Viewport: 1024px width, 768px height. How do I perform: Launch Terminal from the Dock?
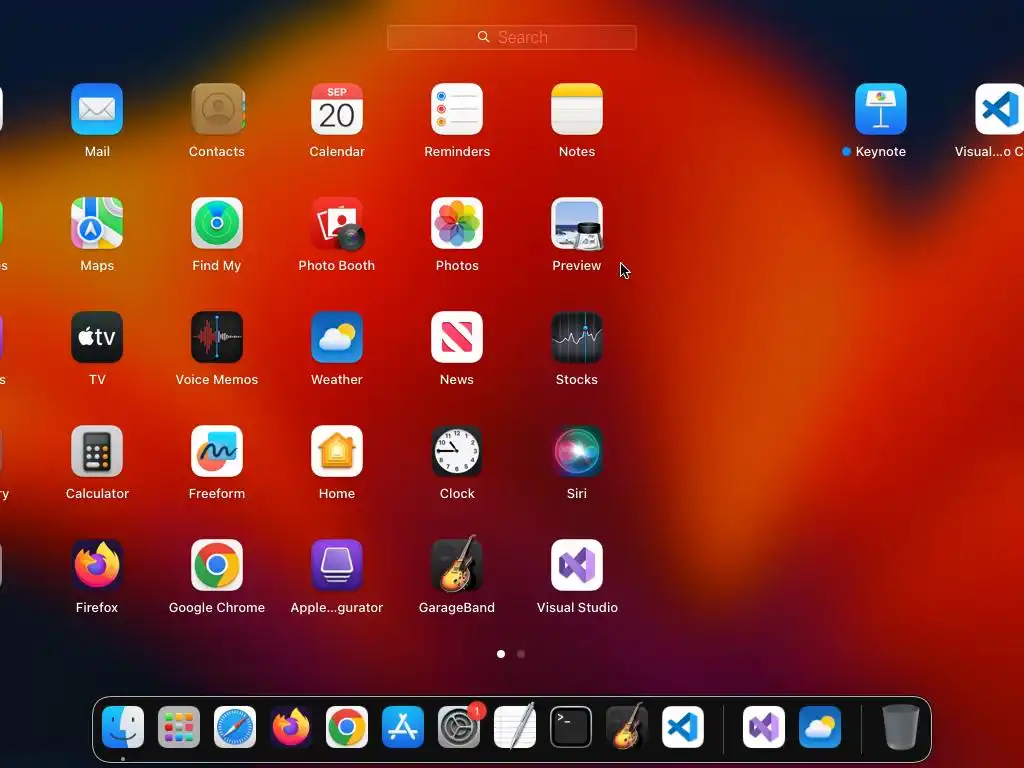571,727
